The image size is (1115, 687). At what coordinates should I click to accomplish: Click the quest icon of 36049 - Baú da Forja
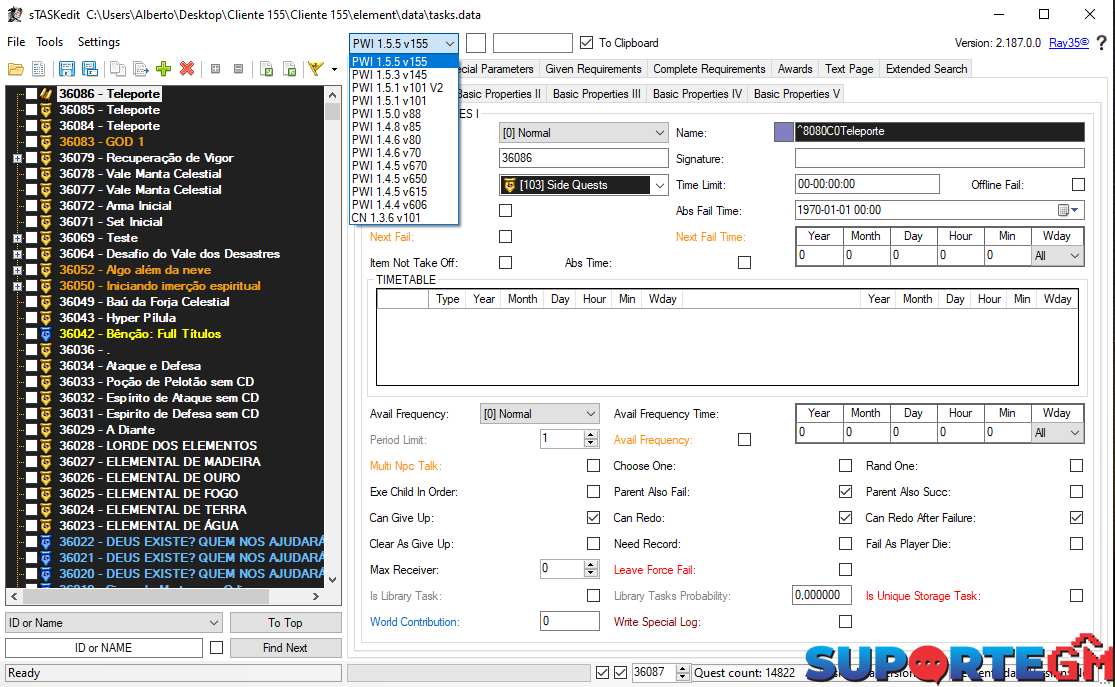(46, 302)
